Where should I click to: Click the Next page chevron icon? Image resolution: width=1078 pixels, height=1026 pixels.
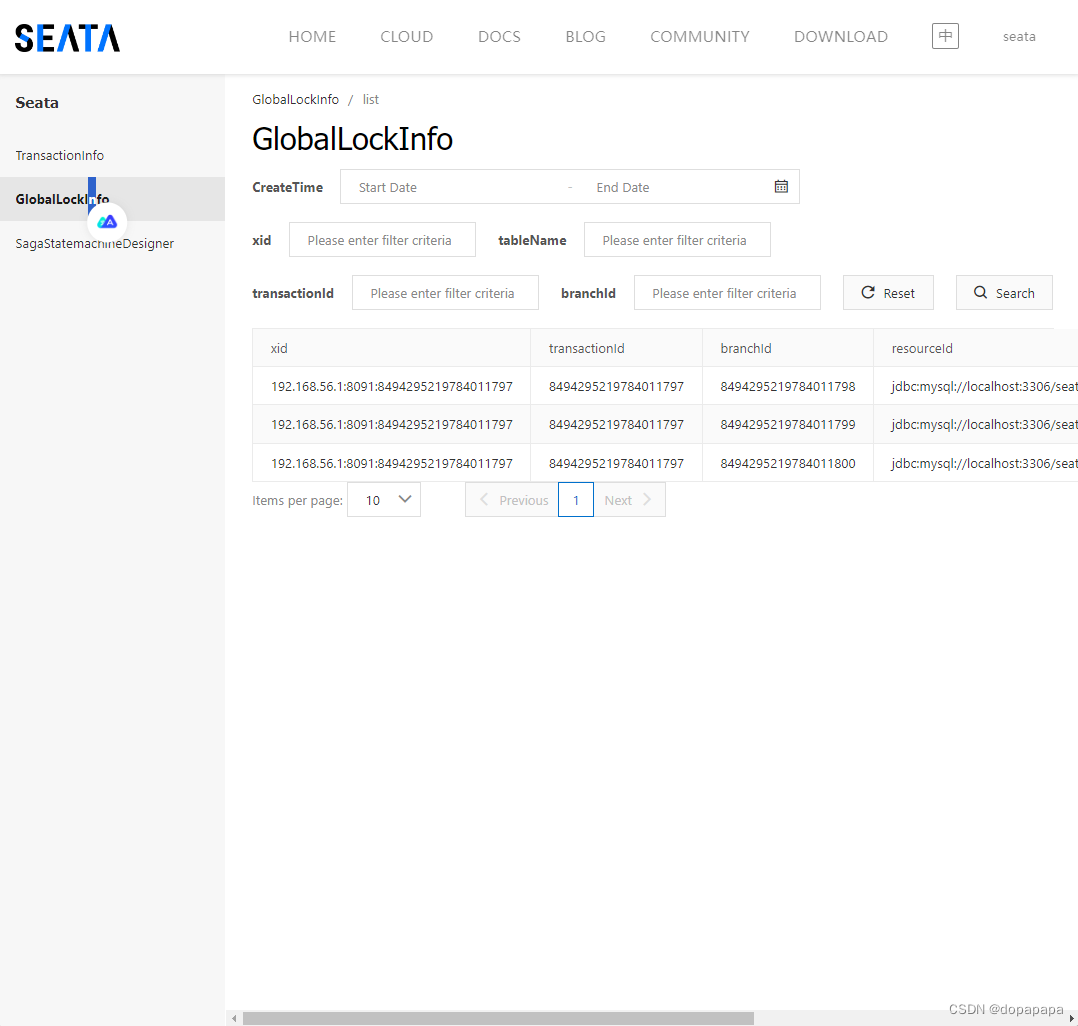(646, 499)
